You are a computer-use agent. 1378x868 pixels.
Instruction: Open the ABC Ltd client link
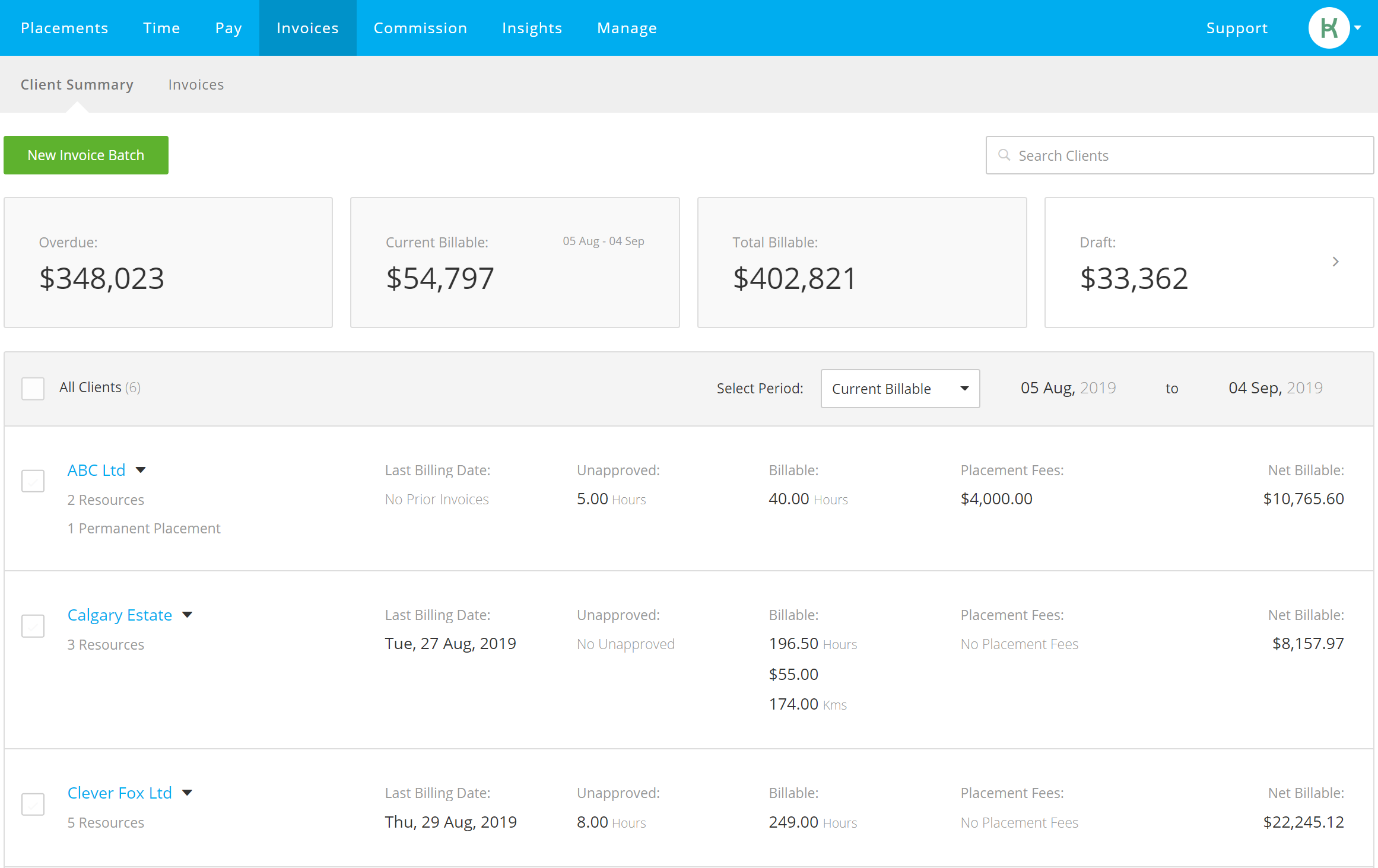(96, 470)
